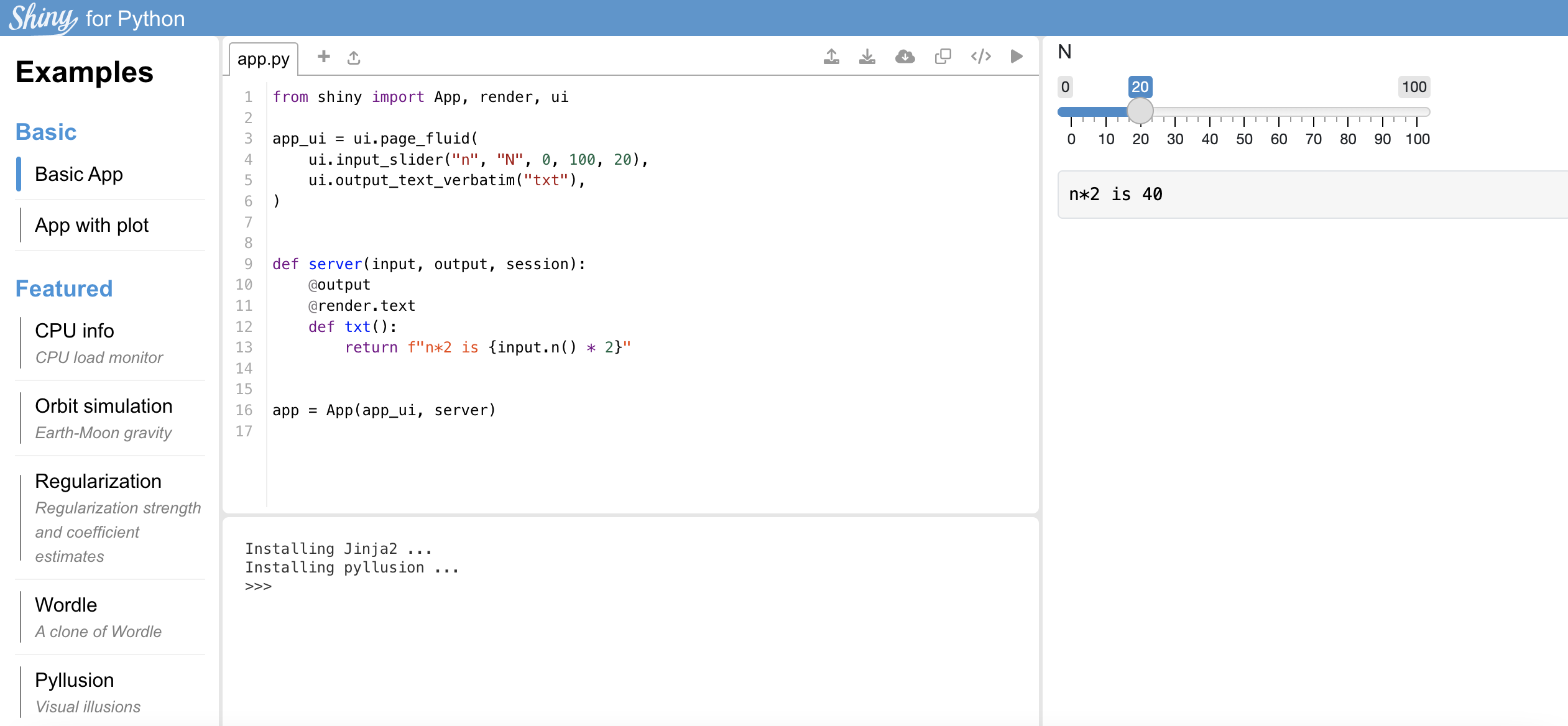Open the view-source code icon
This screenshot has width=1568, height=726.
coord(980,56)
